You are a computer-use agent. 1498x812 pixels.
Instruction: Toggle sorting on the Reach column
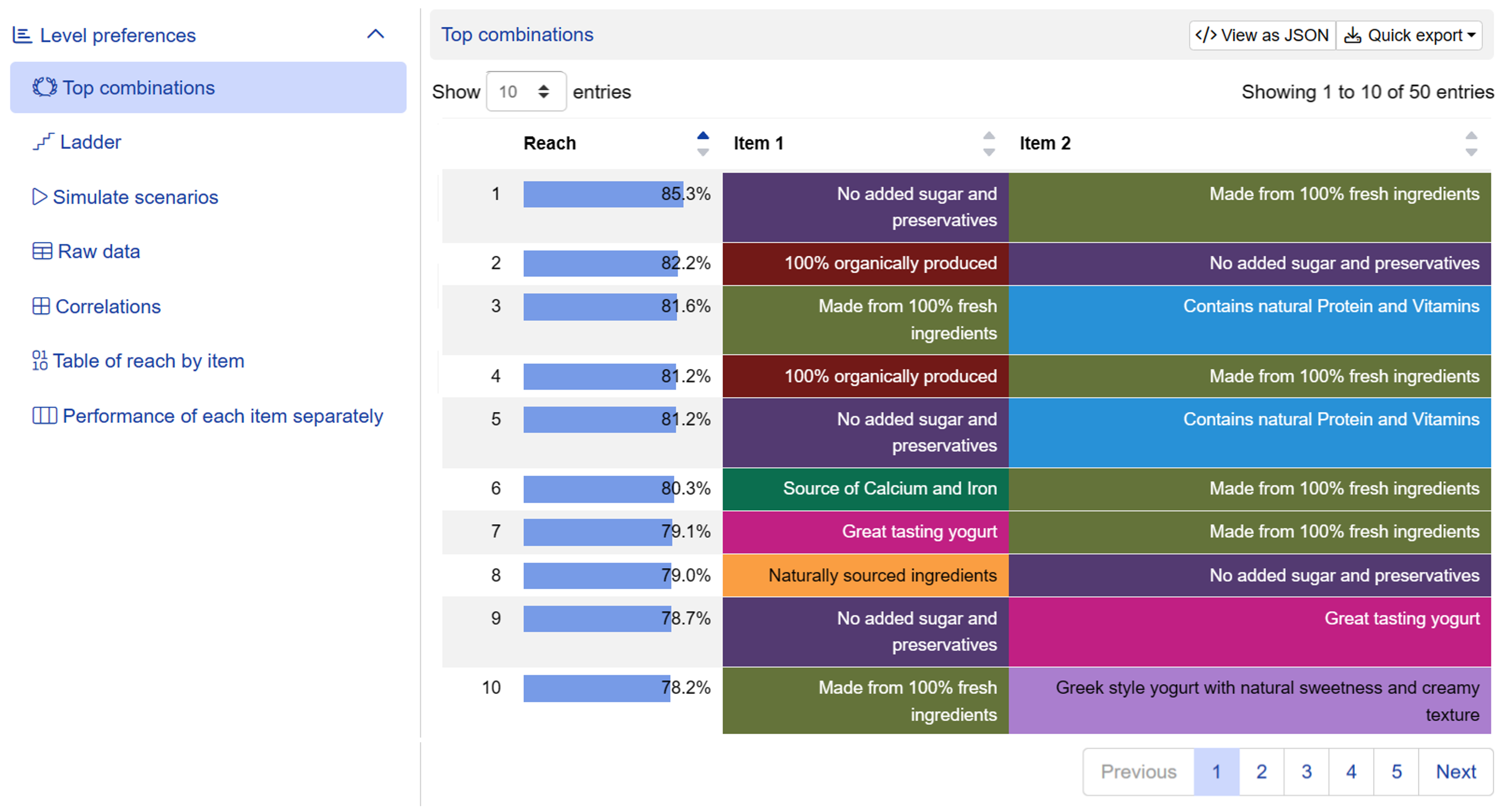pos(704,144)
